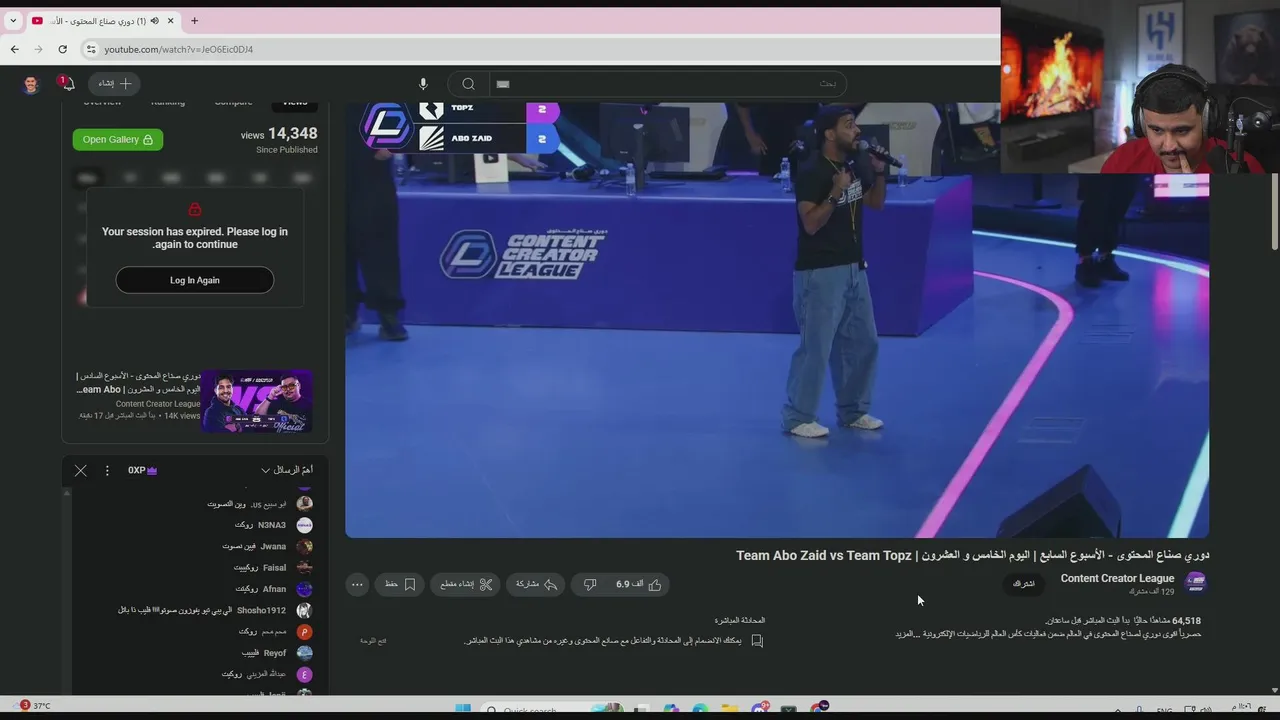The width and height of the screenshot is (1280, 720).
Task: Click the Afnan chat message
Action: pyautogui.click(x=261, y=589)
